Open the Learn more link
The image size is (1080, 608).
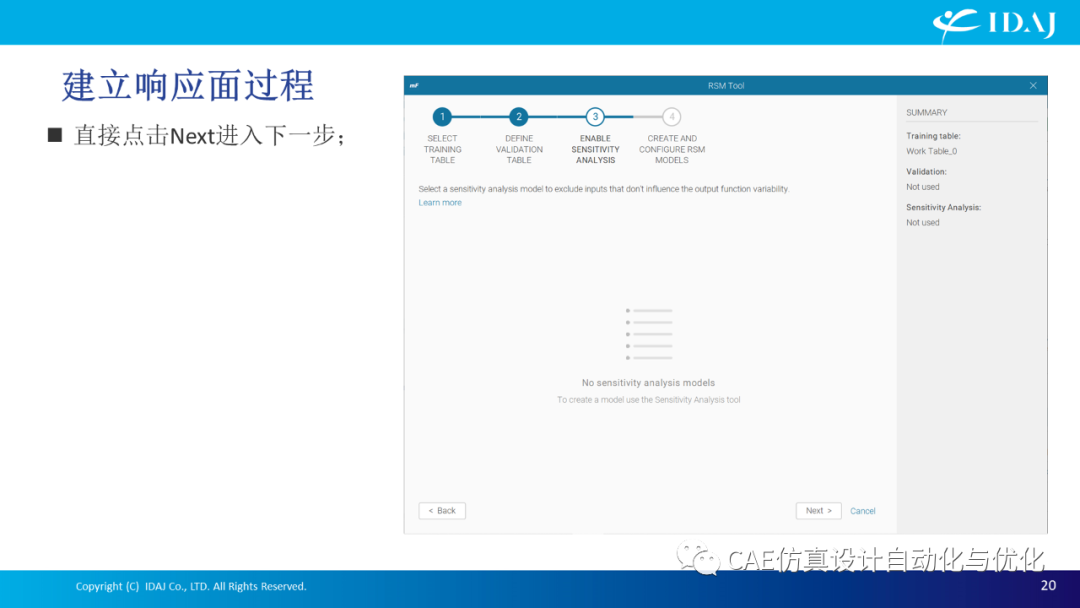(x=440, y=202)
